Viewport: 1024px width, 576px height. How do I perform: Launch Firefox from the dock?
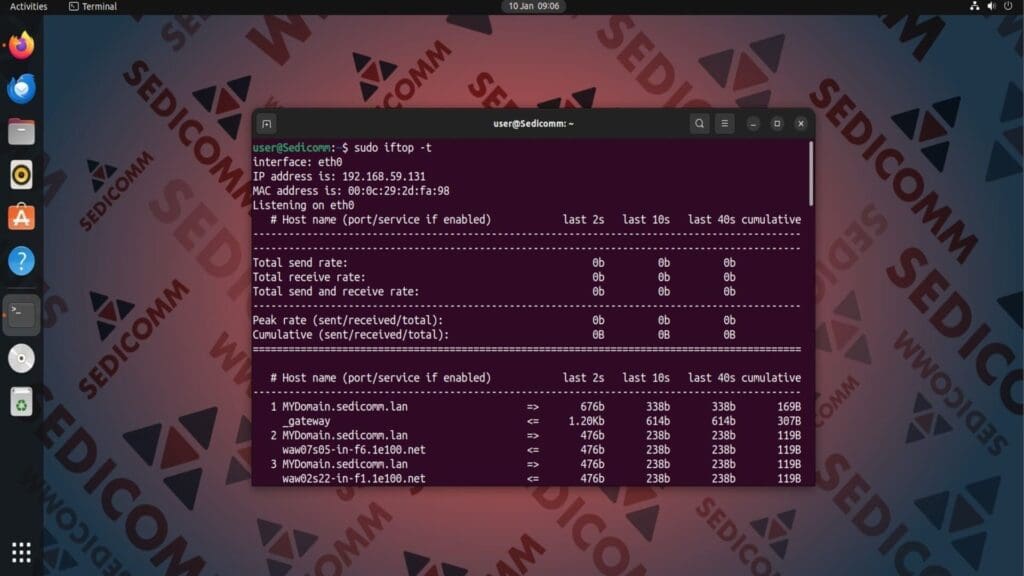pos(20,47)
